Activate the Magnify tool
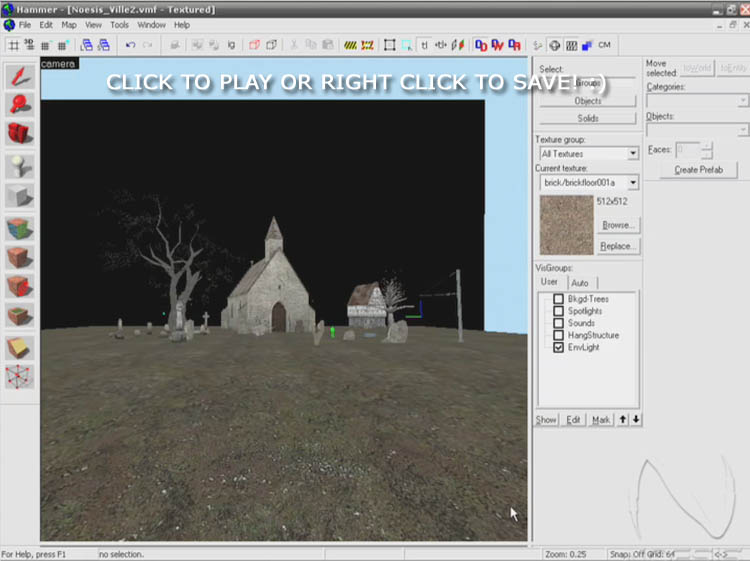 [20, 103]
